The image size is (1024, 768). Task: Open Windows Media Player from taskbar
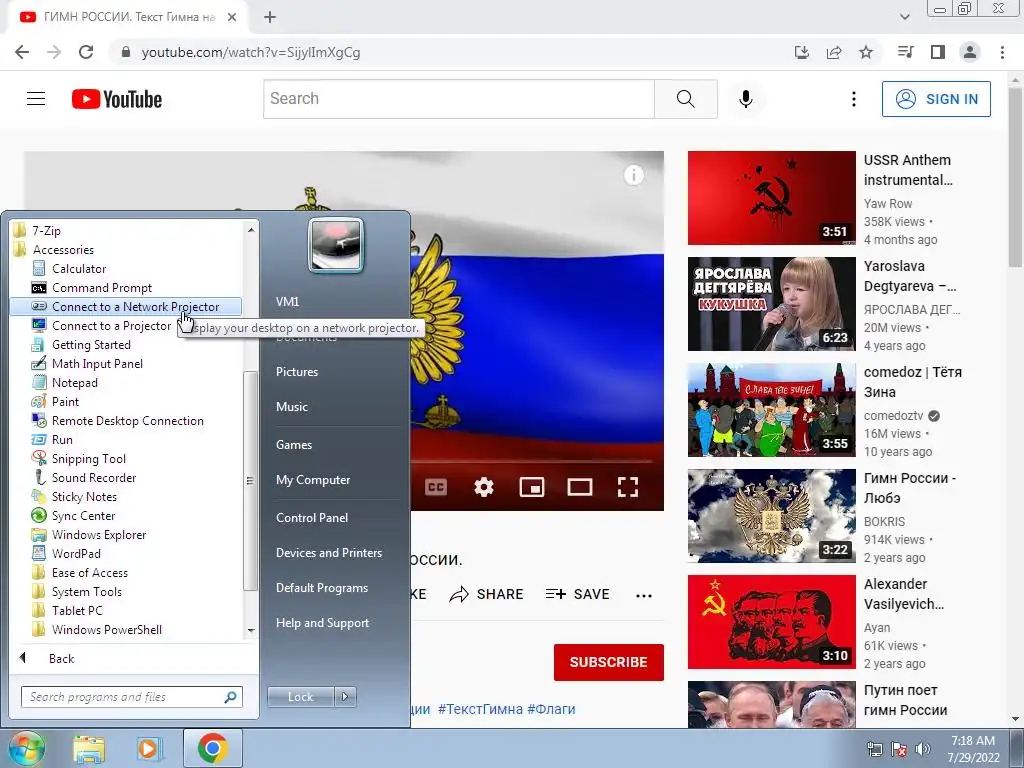[x=150, y=748]
